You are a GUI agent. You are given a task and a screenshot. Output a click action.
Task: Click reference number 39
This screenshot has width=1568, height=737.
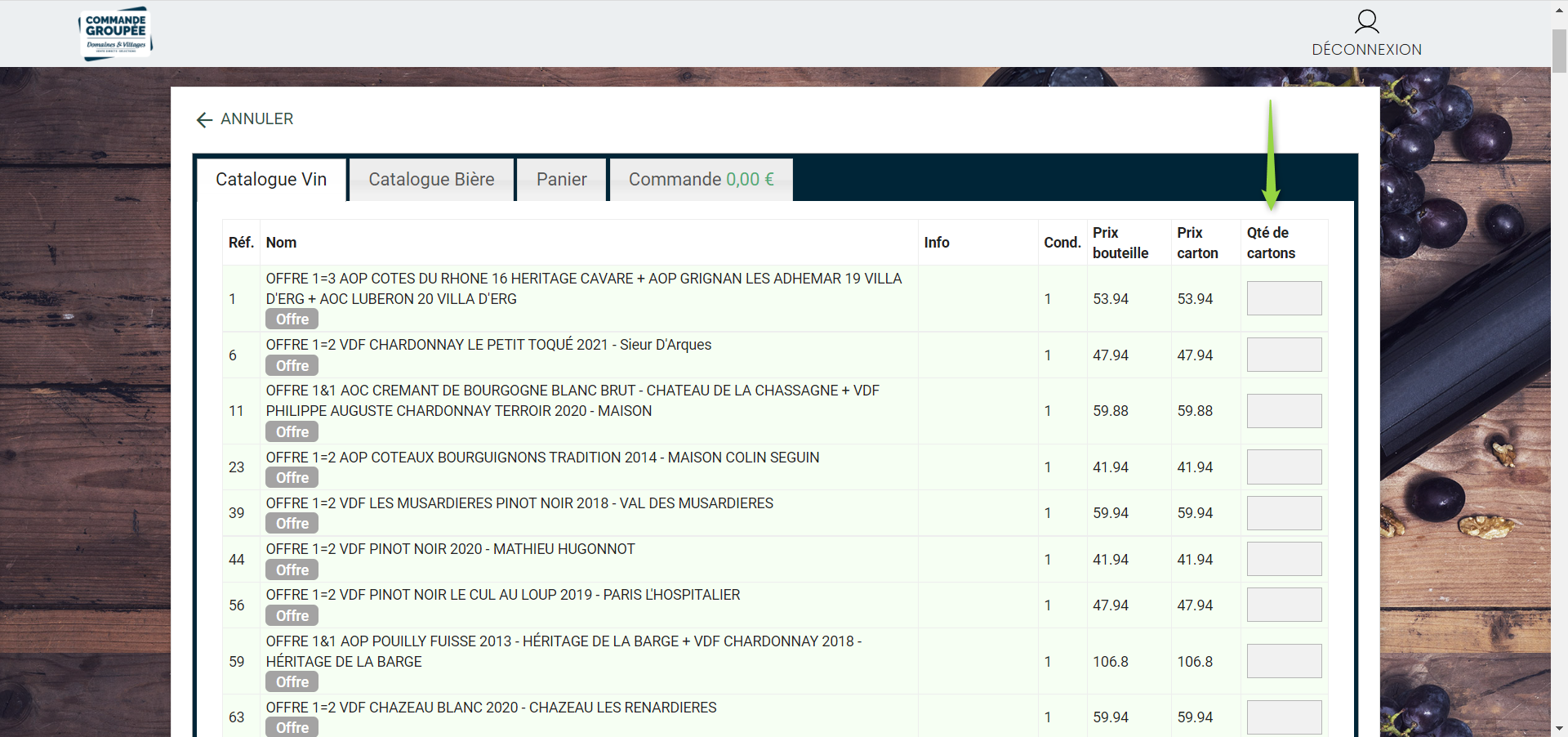click(236, 513)
